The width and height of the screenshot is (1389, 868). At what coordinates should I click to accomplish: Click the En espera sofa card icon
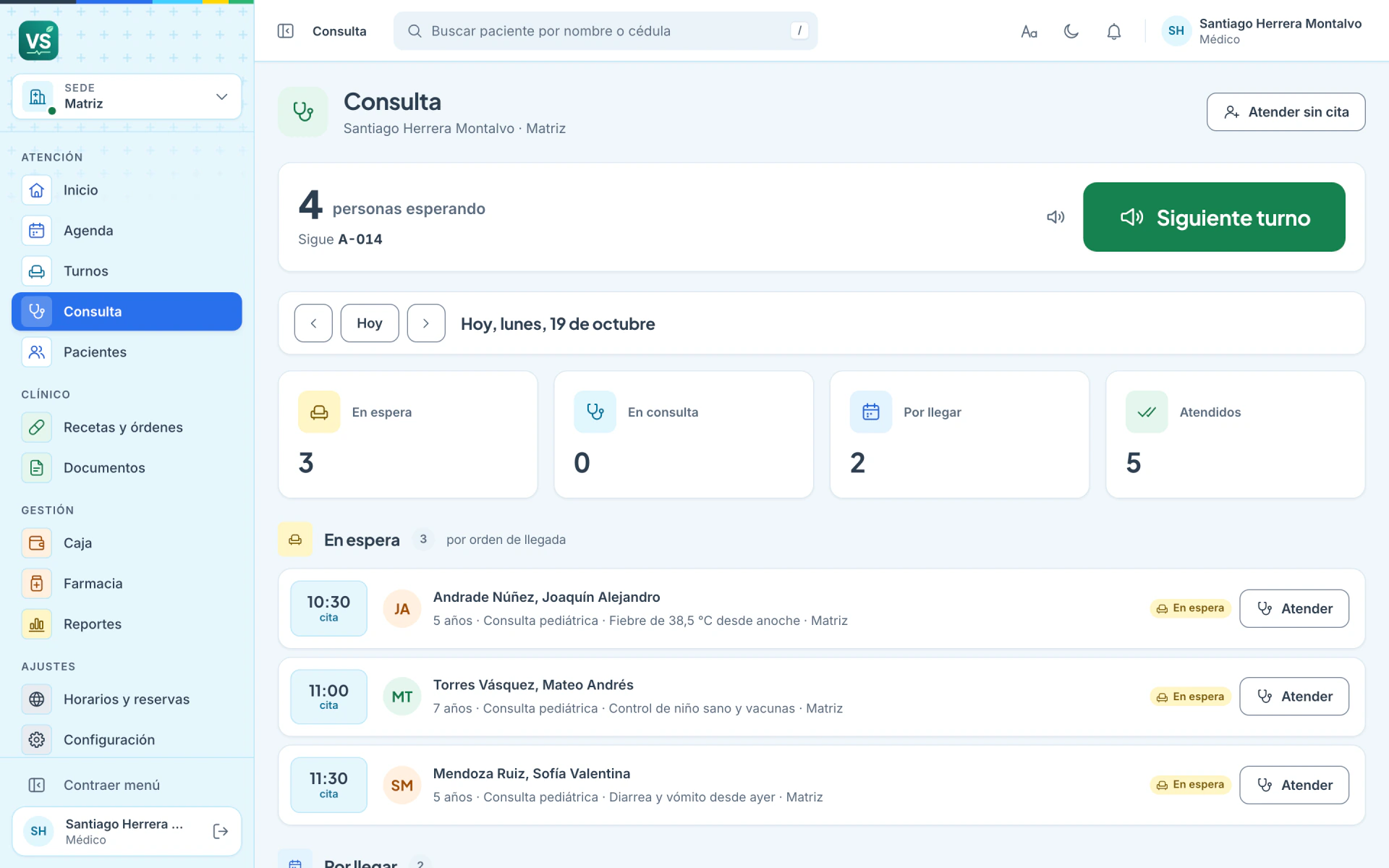click(319, 412)
